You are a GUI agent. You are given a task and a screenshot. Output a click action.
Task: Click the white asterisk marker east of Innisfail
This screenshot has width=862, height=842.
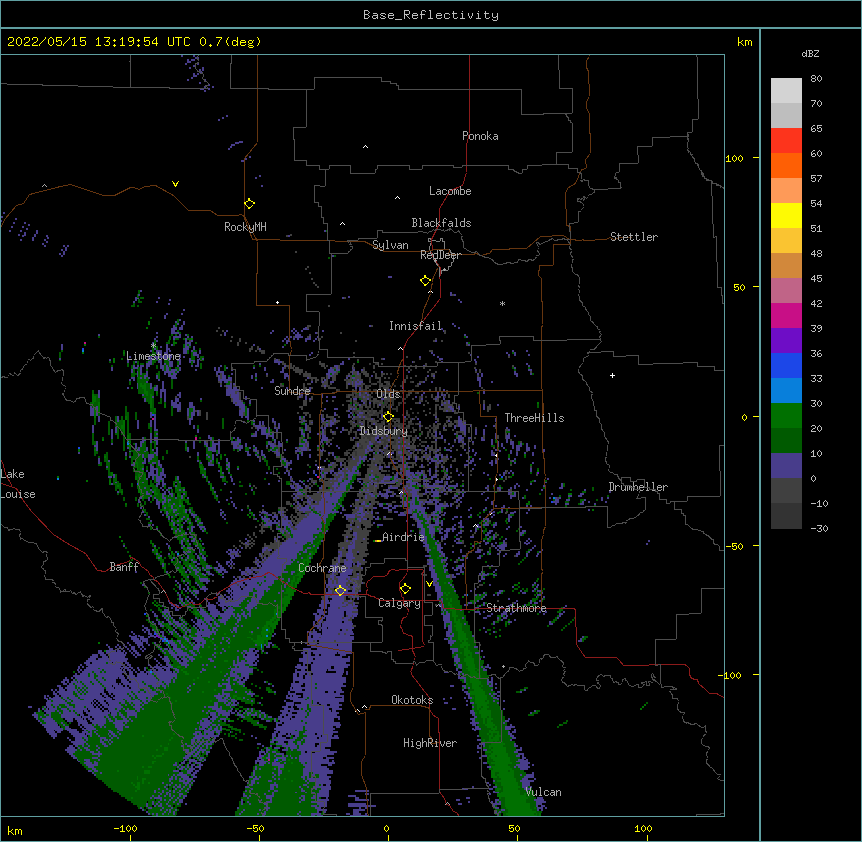(502, 303)
